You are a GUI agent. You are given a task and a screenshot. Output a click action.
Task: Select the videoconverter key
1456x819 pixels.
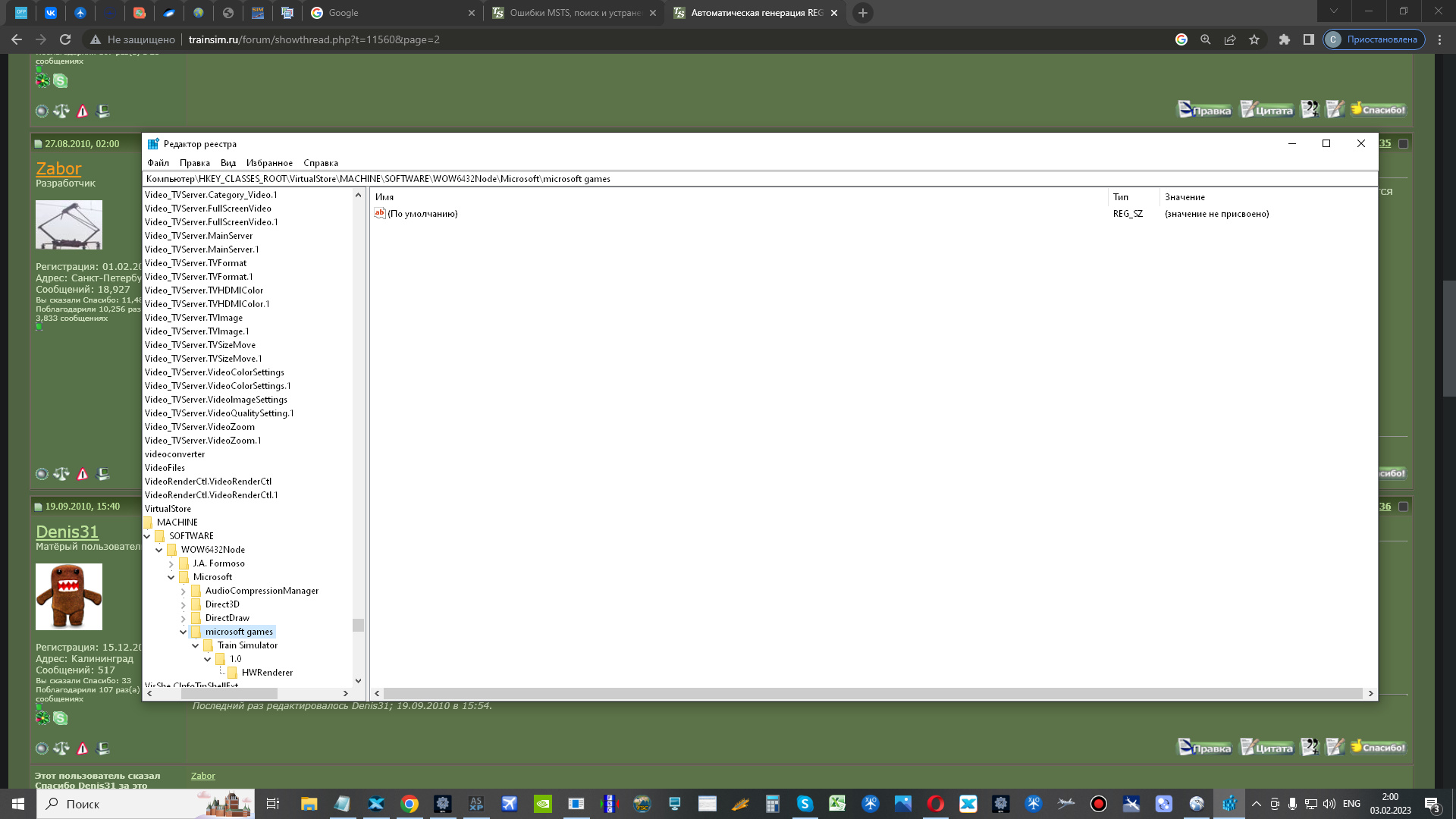point(174,454)
